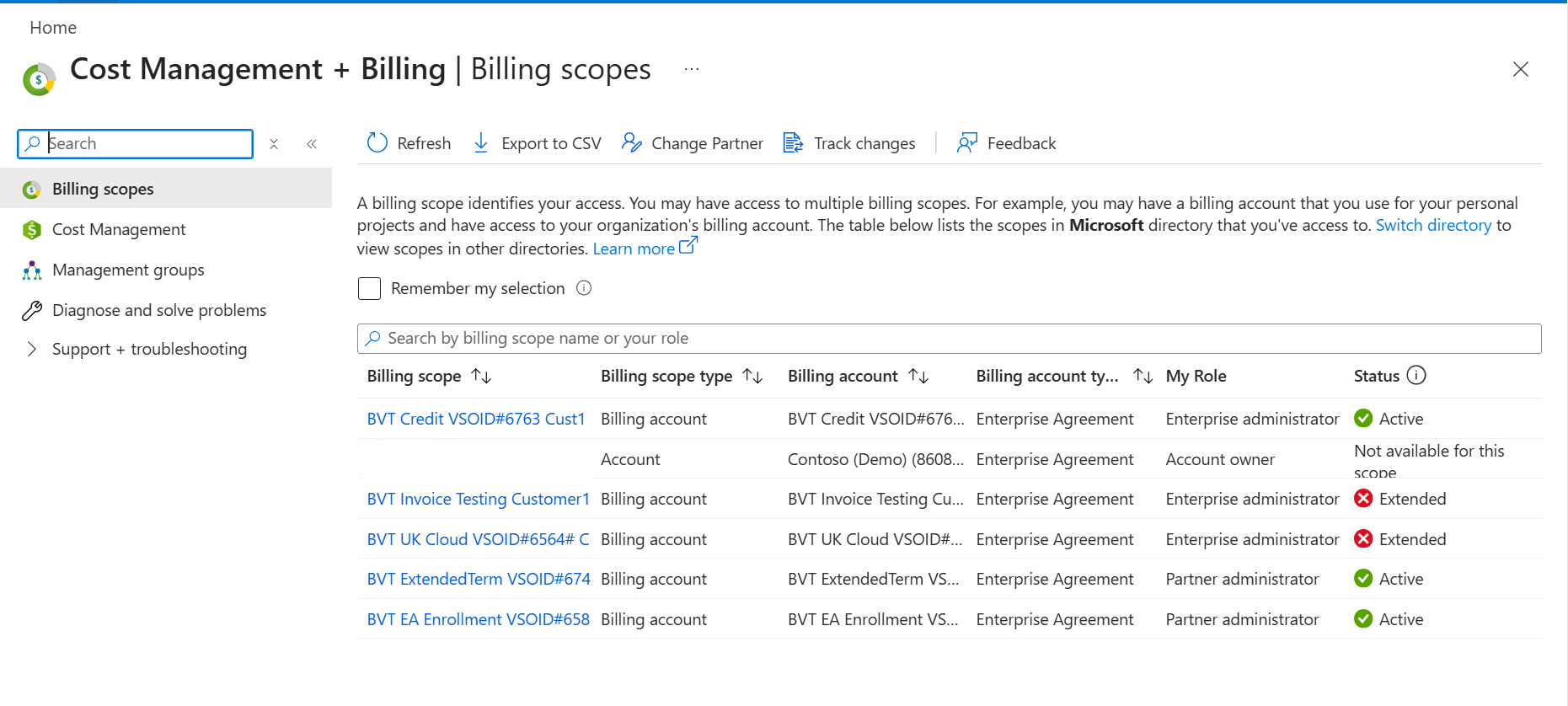
Task: Focus the sidebar Search field
Action: click(135, 144)
